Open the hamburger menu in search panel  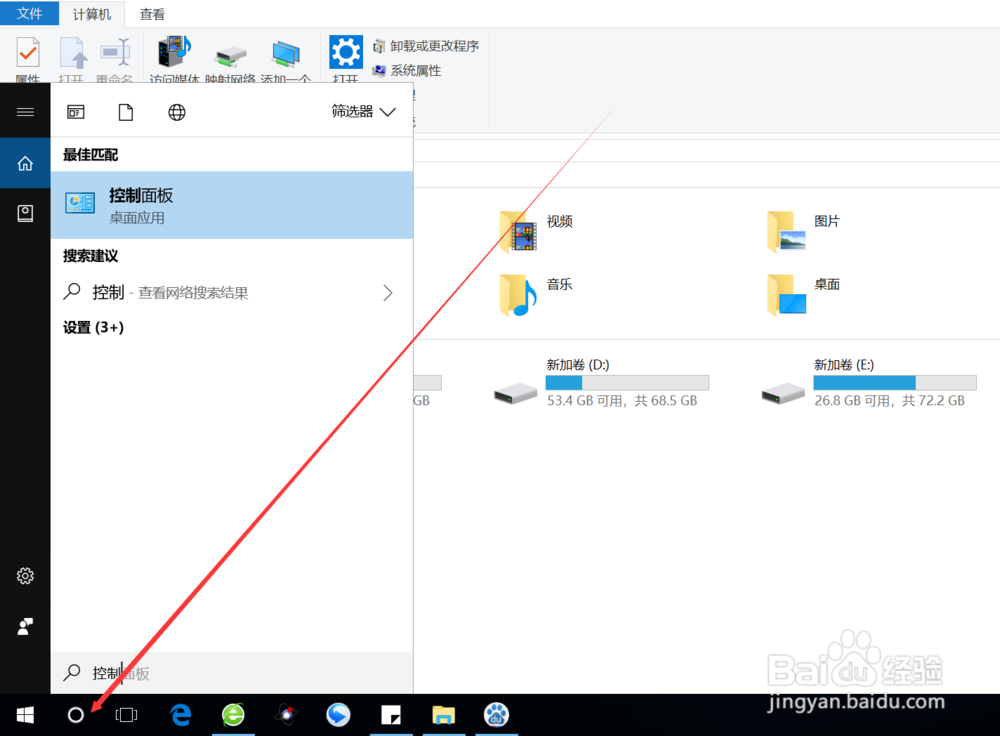(x=25, y=111)
